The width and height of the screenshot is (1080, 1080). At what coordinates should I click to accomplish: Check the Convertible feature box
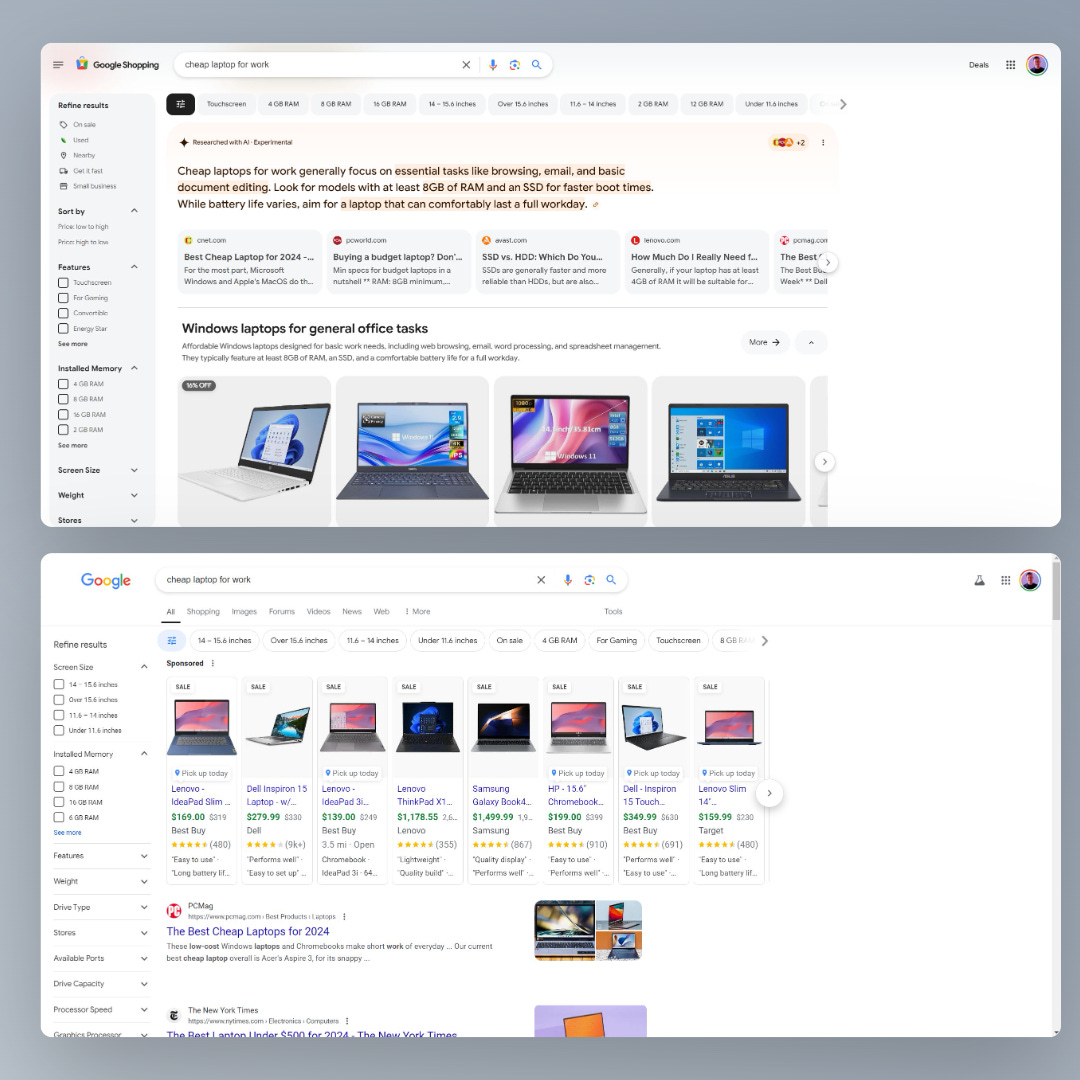click(x=63, y=313)
